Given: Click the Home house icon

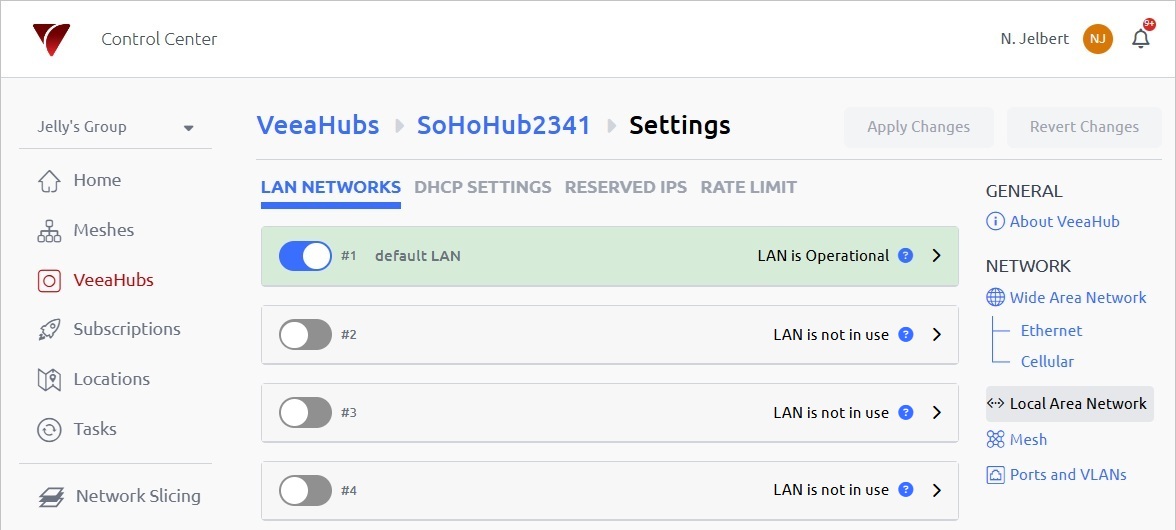Looking at the screenshot, I should coord(49,181).
